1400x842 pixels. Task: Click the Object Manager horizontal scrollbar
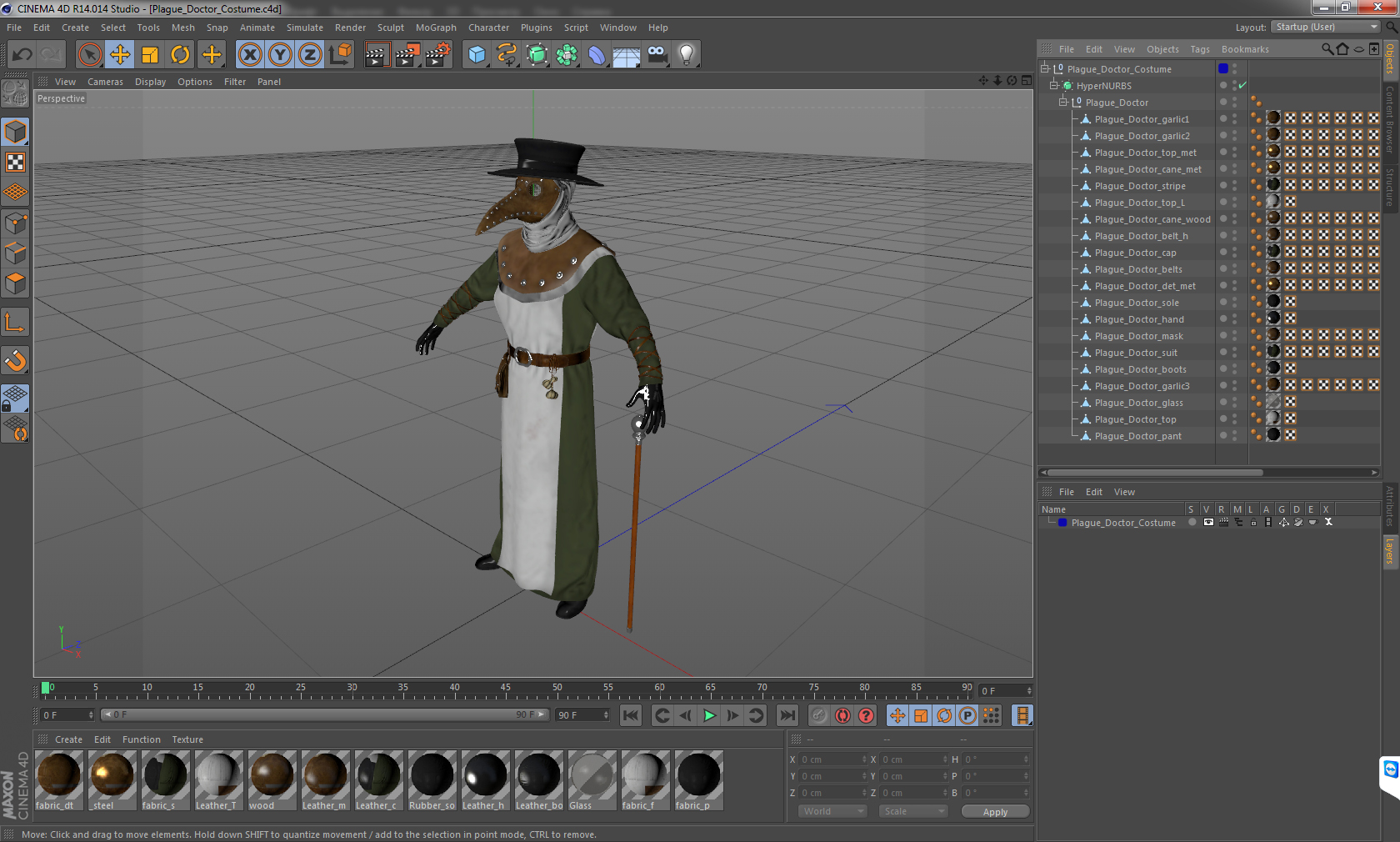click(1154, 472)
